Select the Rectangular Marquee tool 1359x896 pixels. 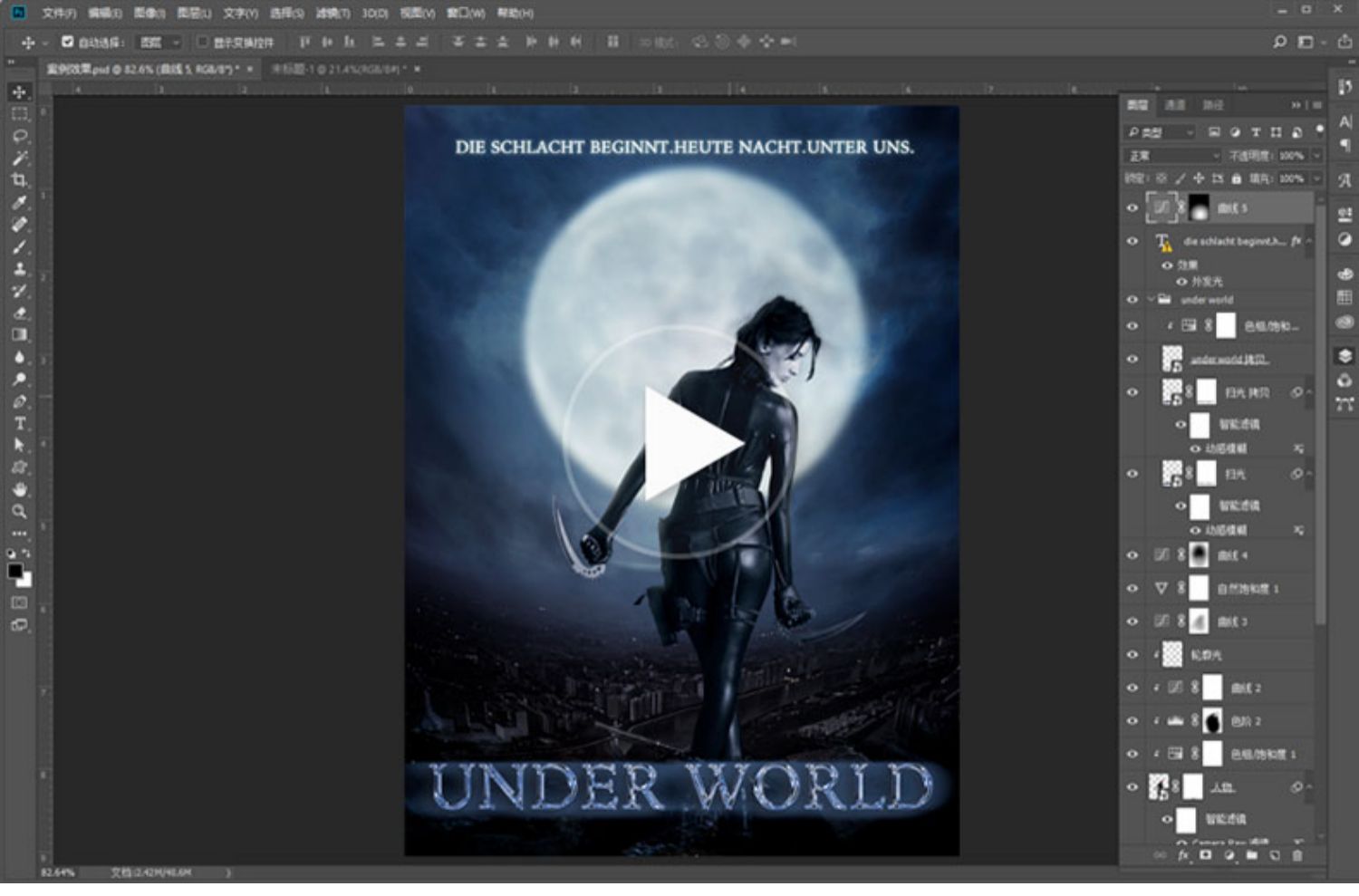[x=19, y=114]
